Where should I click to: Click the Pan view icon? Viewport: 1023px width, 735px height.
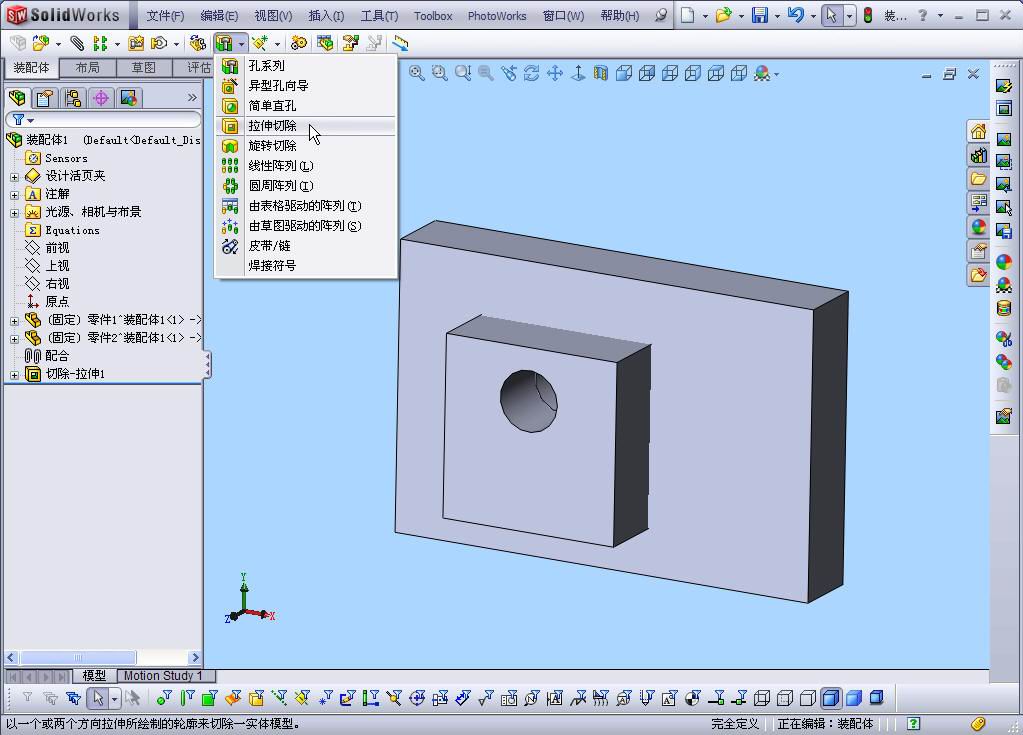[x=555, y=73]
